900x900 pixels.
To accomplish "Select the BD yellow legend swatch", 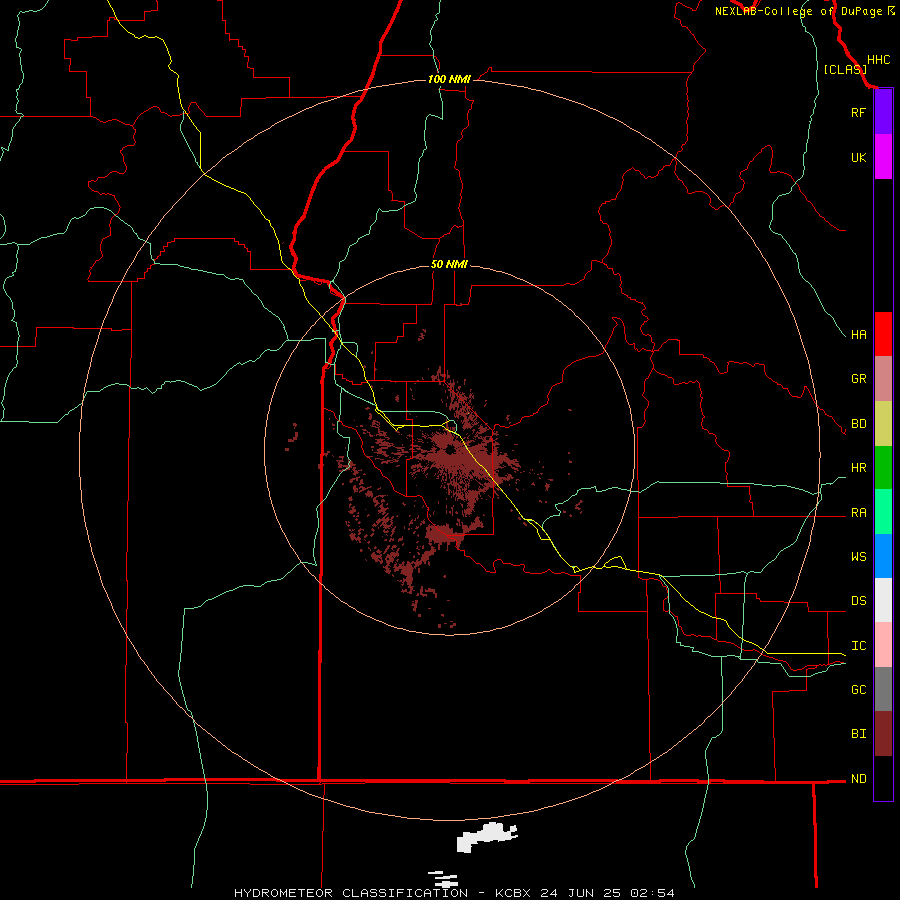I will pyautogui.click(x=883, y=424).
